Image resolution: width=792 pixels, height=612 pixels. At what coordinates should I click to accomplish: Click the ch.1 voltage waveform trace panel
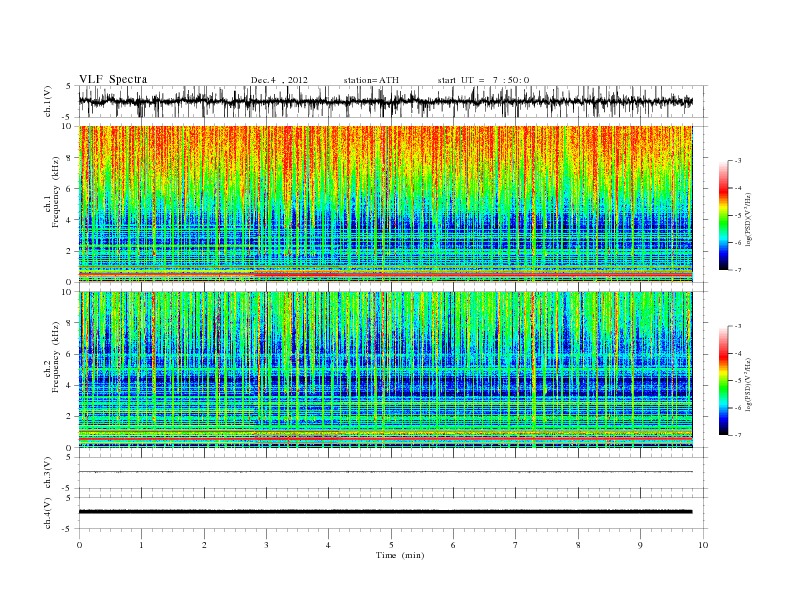[x=393, y=101]
